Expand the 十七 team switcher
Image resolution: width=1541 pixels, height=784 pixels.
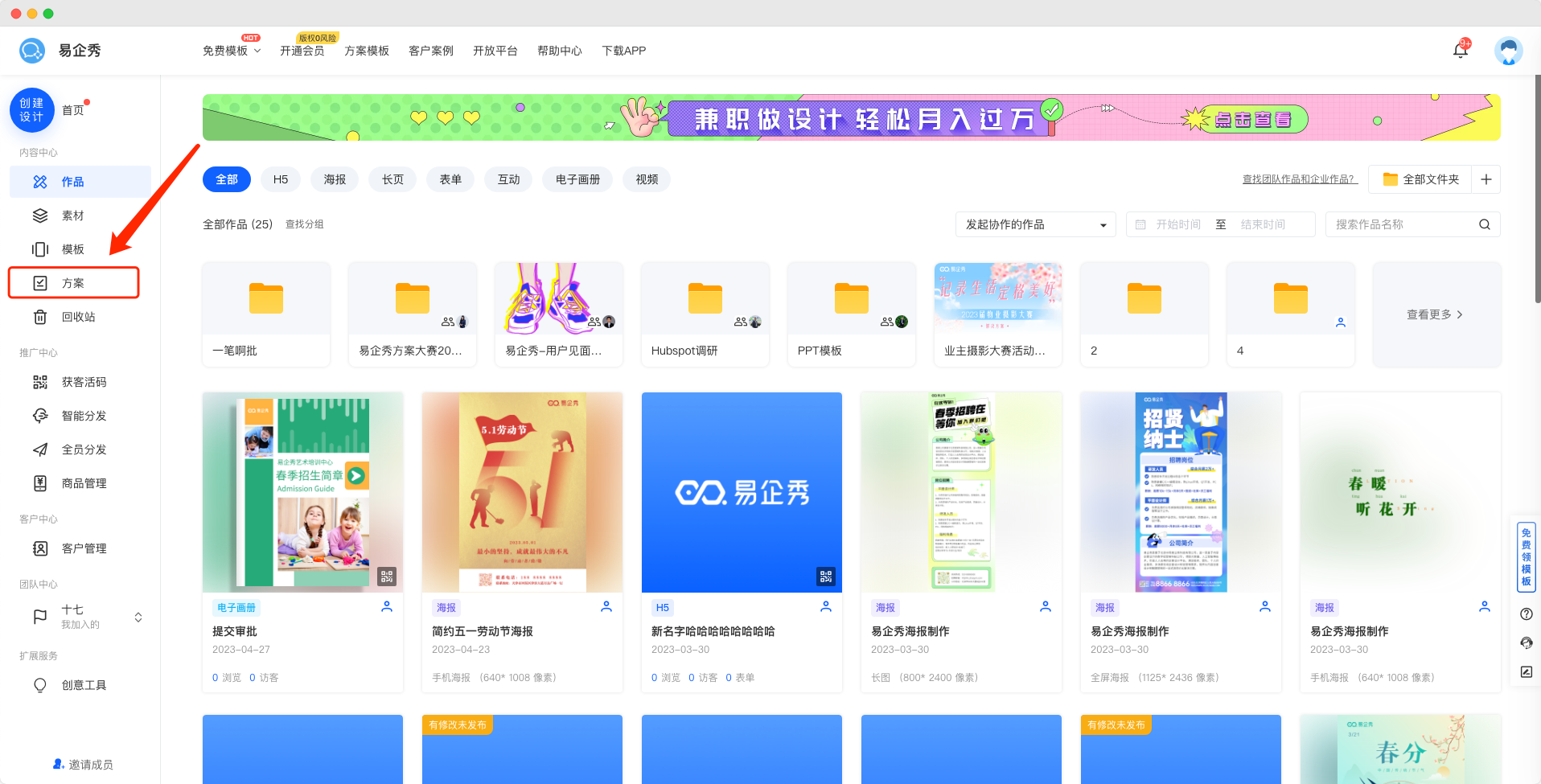point(138,617)
